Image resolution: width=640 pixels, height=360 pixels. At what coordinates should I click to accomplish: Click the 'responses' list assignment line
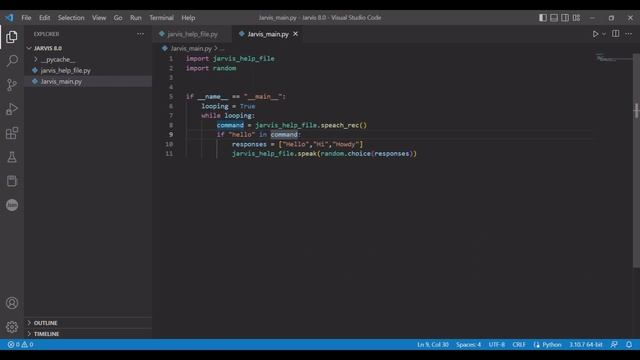(297, 144)
